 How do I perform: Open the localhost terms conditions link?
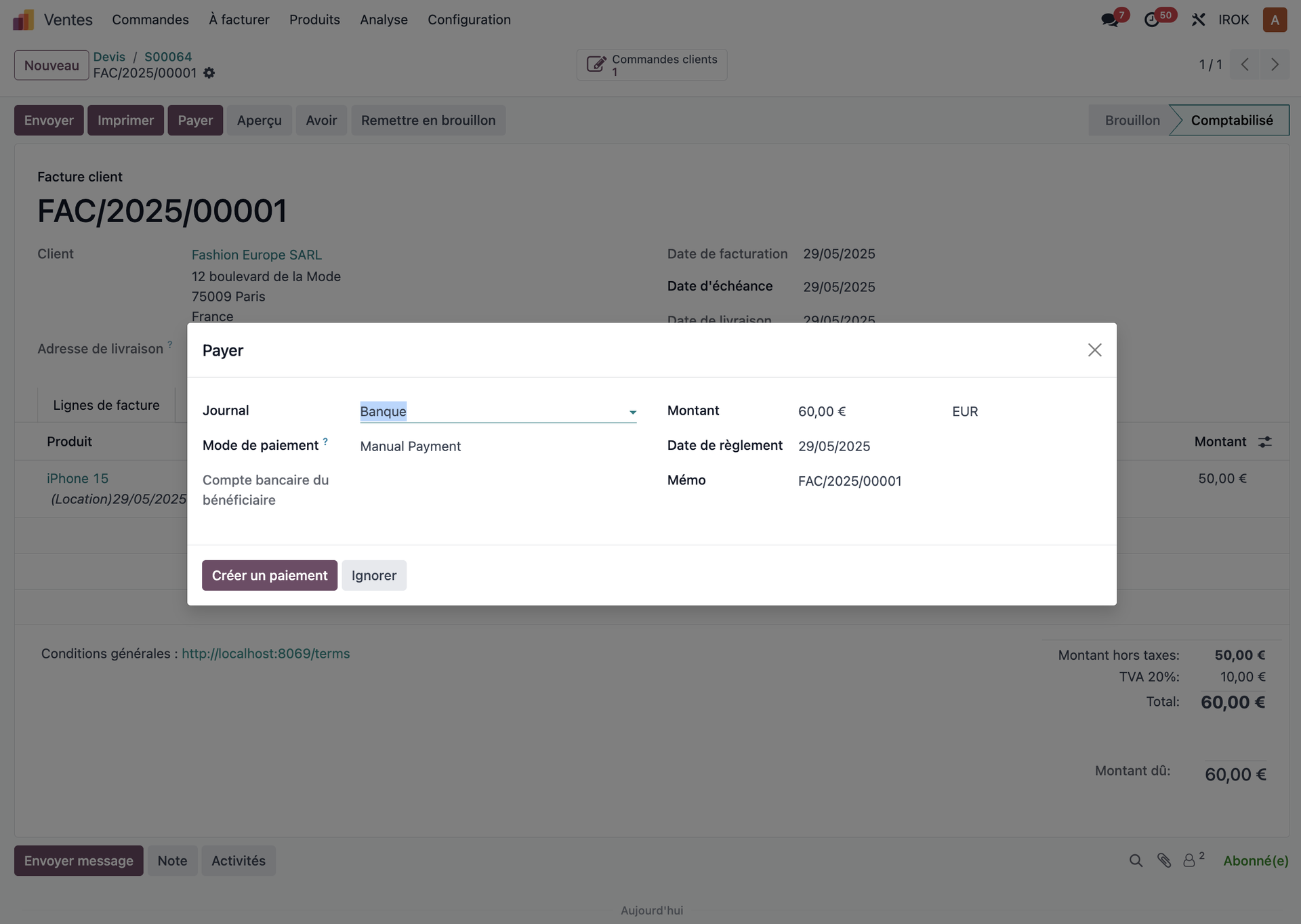click(266, 654)
